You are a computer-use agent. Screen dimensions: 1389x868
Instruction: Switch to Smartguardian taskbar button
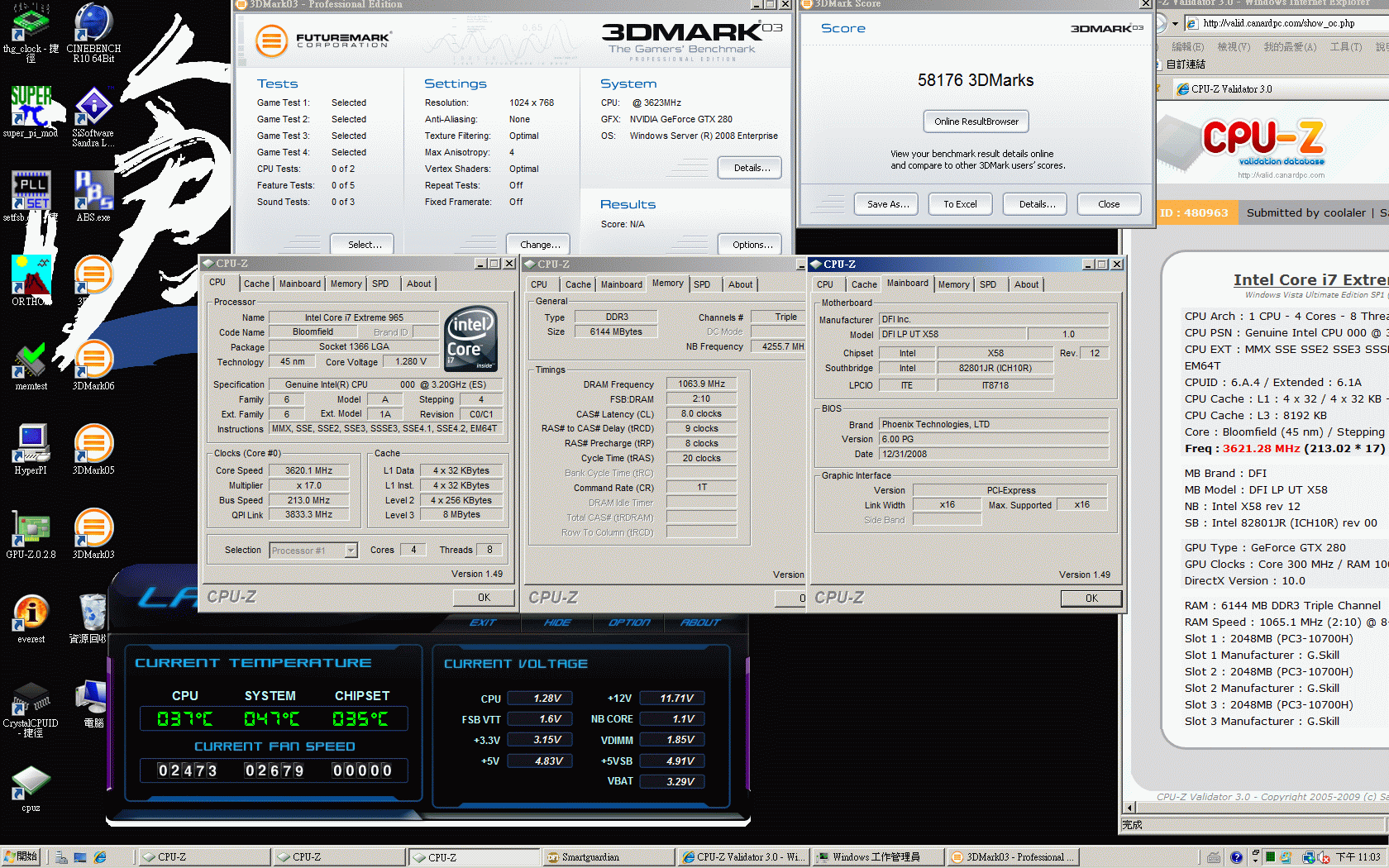608,857
